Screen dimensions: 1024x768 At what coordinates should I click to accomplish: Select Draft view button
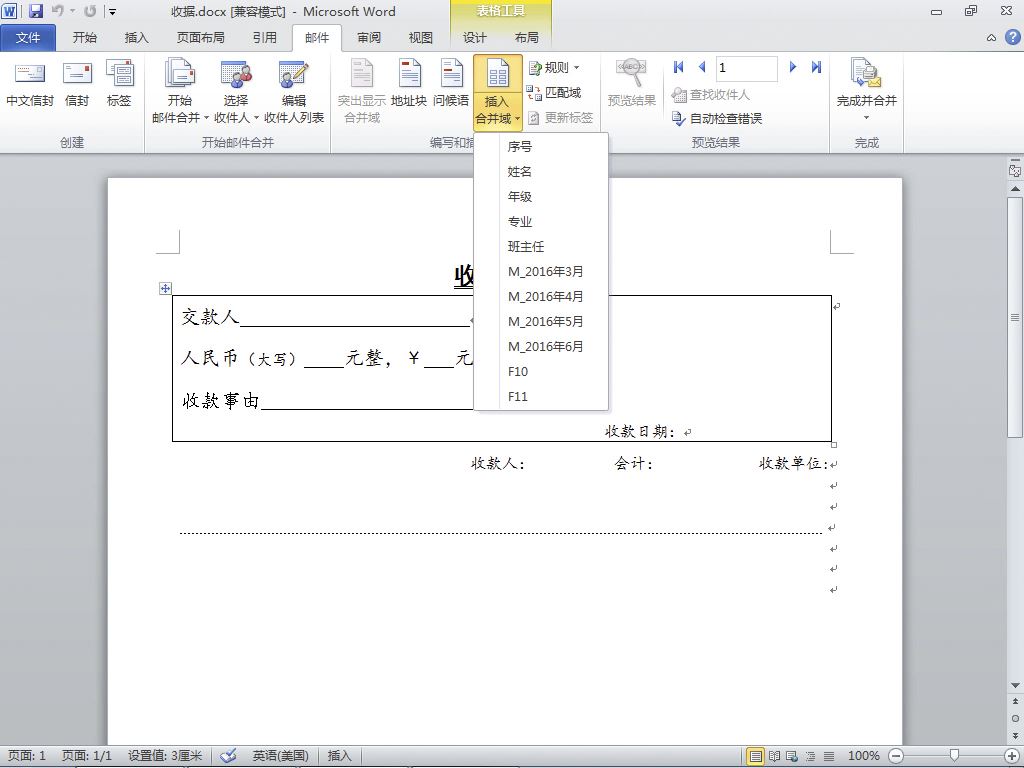point(829,756)
